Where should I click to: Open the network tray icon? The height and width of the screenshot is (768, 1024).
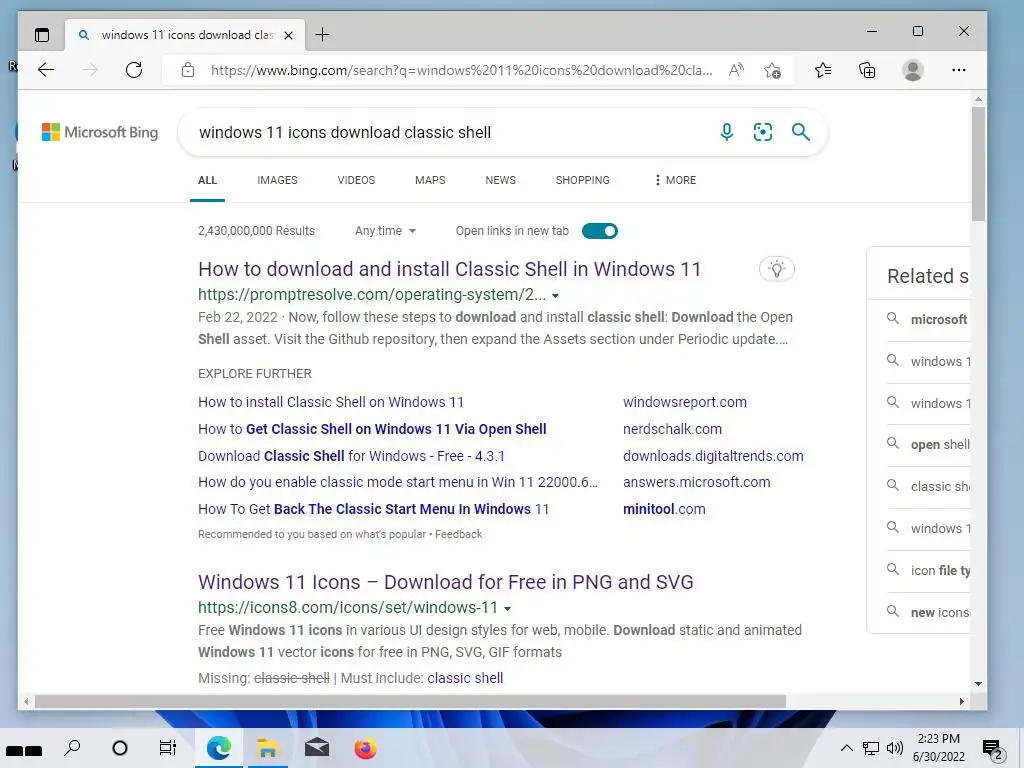click(x=871, y=748)
